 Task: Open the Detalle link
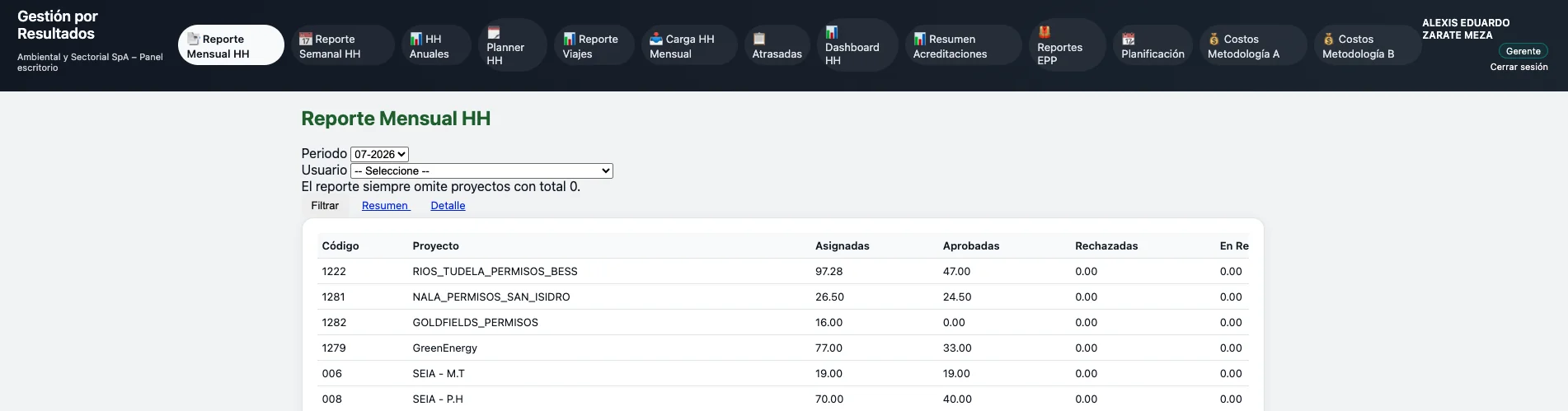tap(448, 206)
